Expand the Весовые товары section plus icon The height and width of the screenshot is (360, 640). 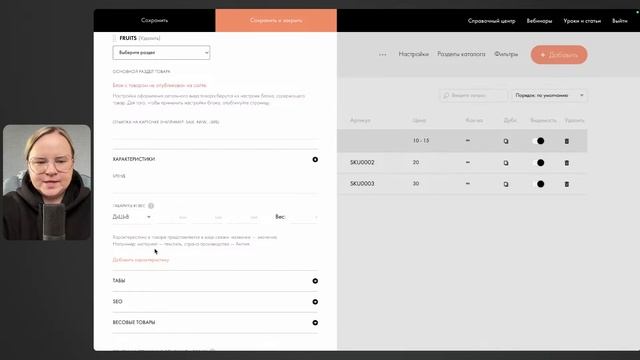coord(315,322)
